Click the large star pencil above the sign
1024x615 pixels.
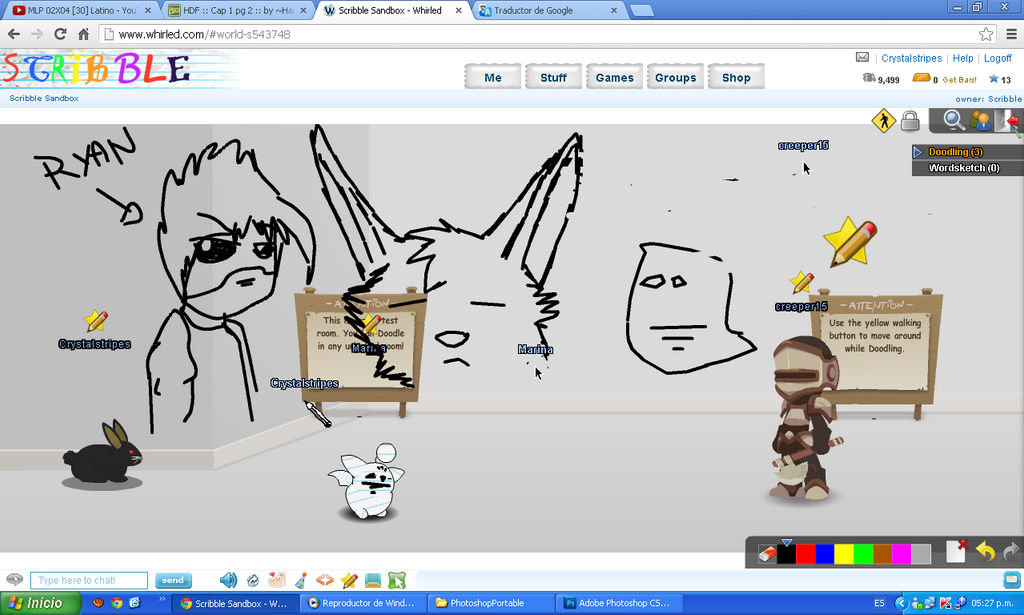850,242
